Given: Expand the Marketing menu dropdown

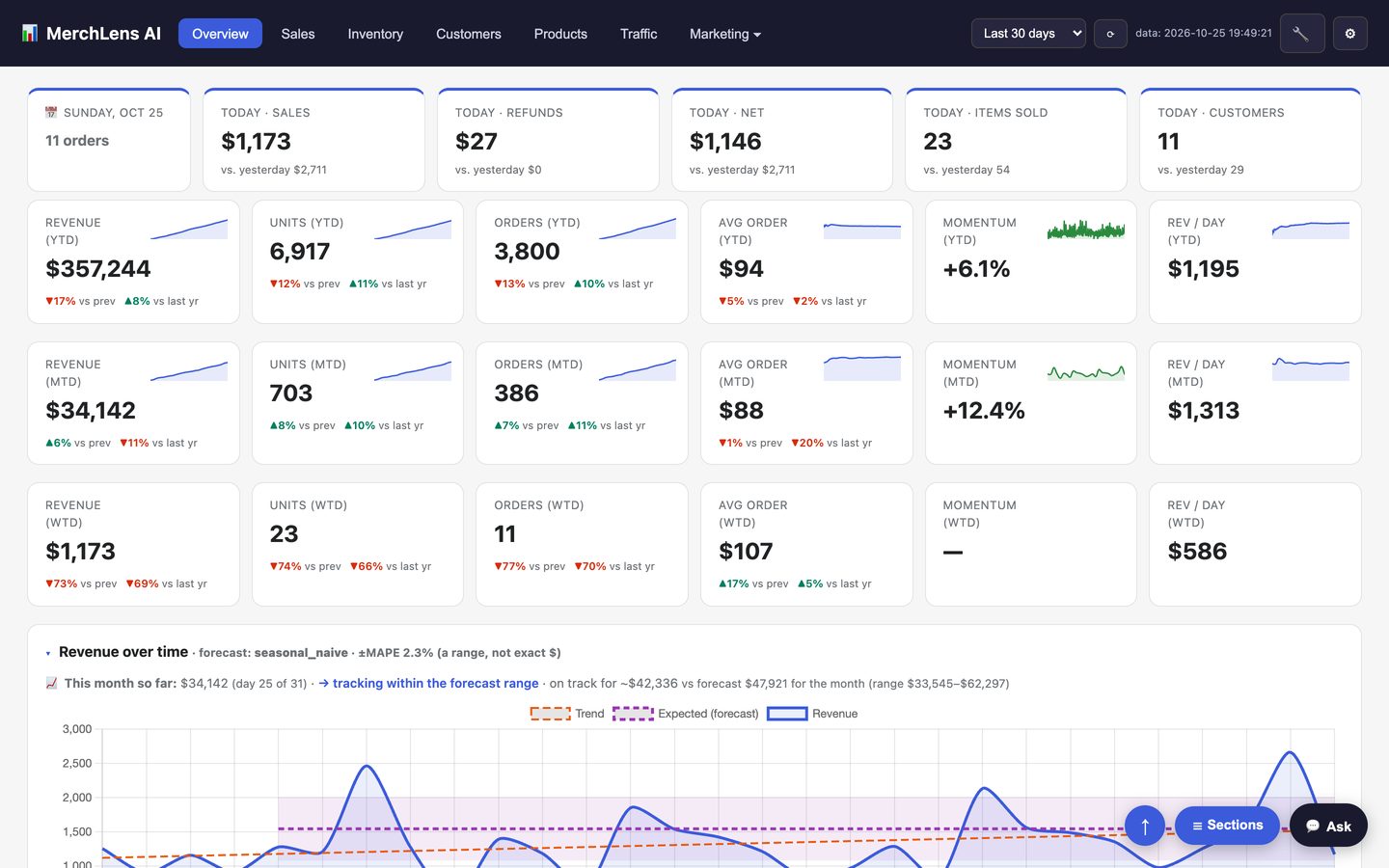Looking at the screenshot, I should coord(725,34).
